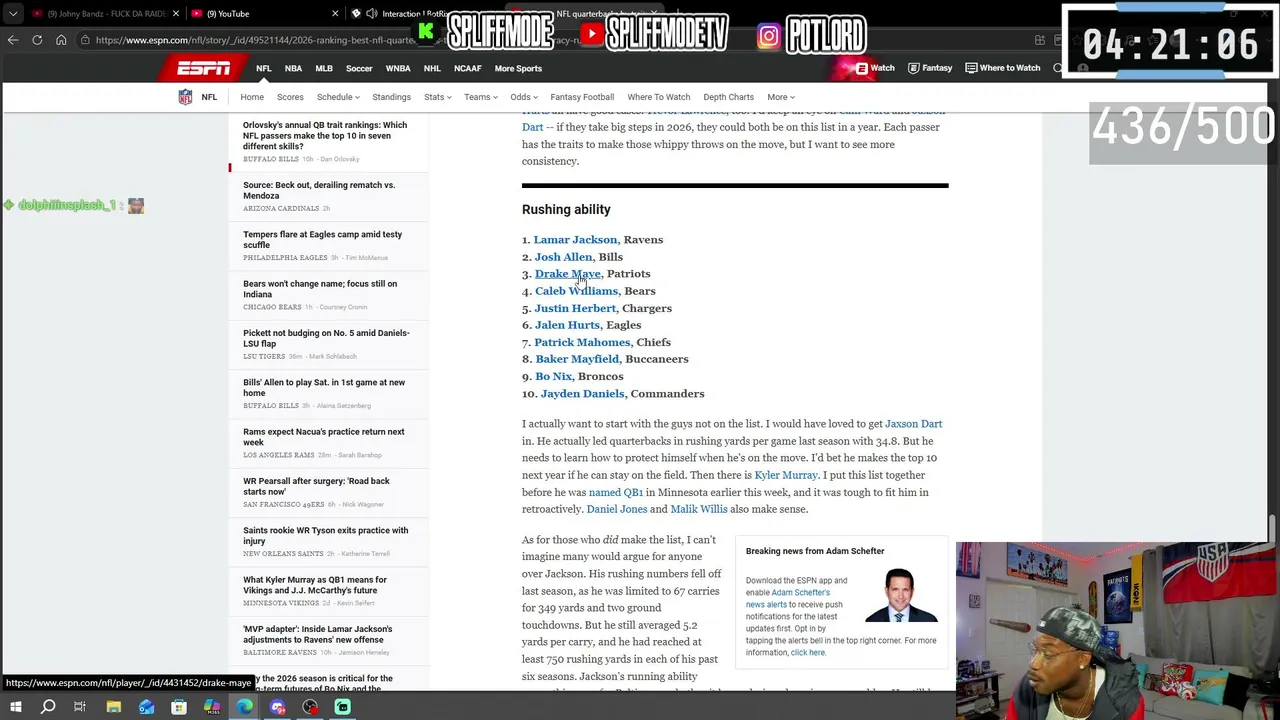The width and height of the screenshot is (1280, 720).
Task: Click the Baker Mayfield player link
Action: (x=577, y=359)
